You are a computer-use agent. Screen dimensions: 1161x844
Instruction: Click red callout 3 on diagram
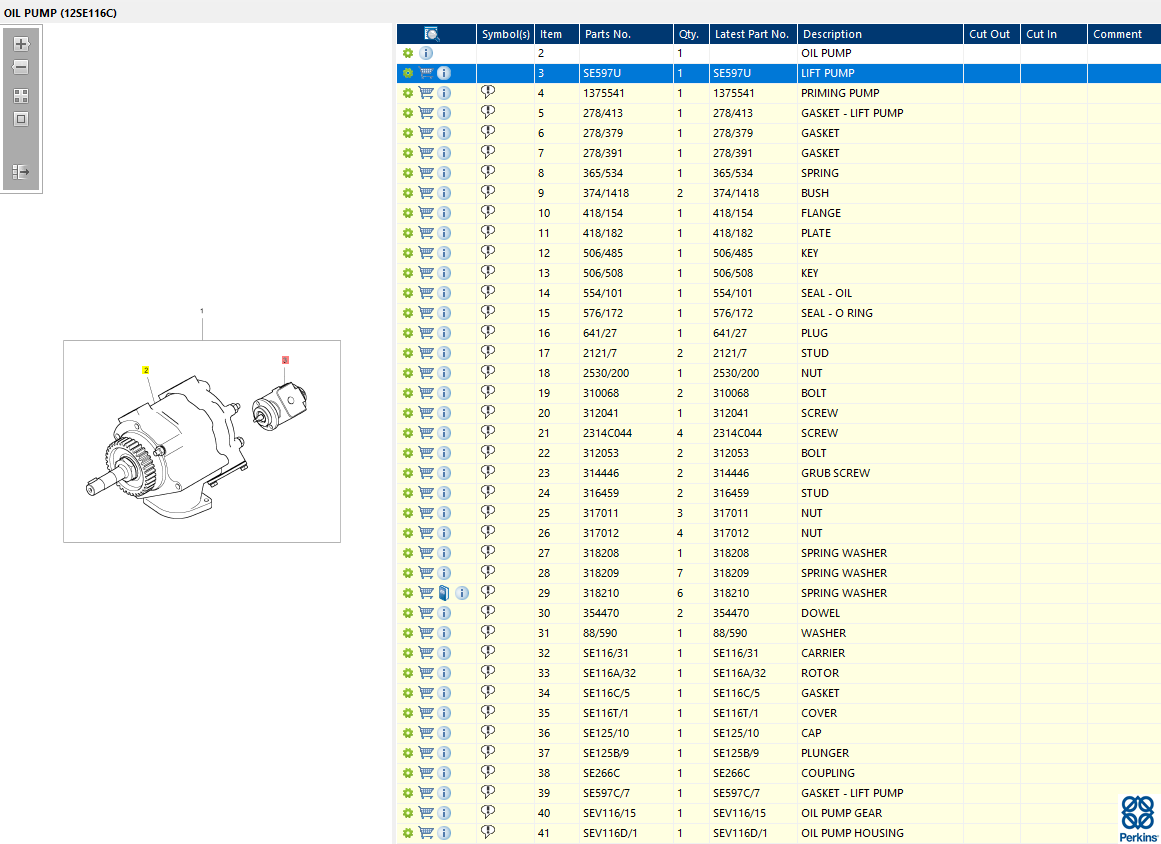coord(285,359)
